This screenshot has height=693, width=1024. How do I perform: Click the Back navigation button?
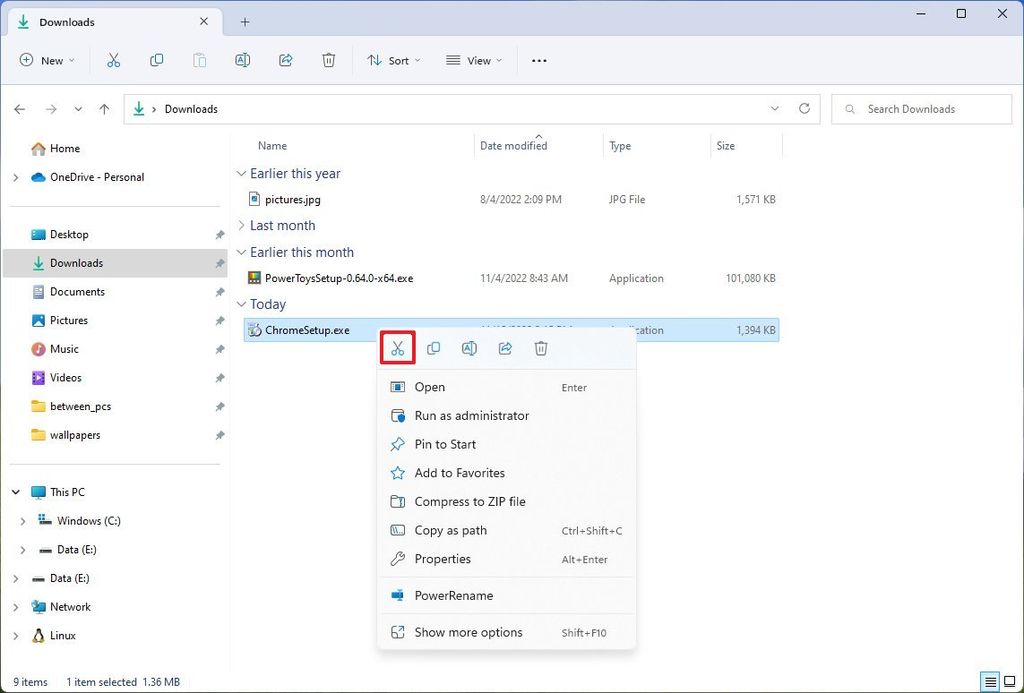click(x=20, y=108)
